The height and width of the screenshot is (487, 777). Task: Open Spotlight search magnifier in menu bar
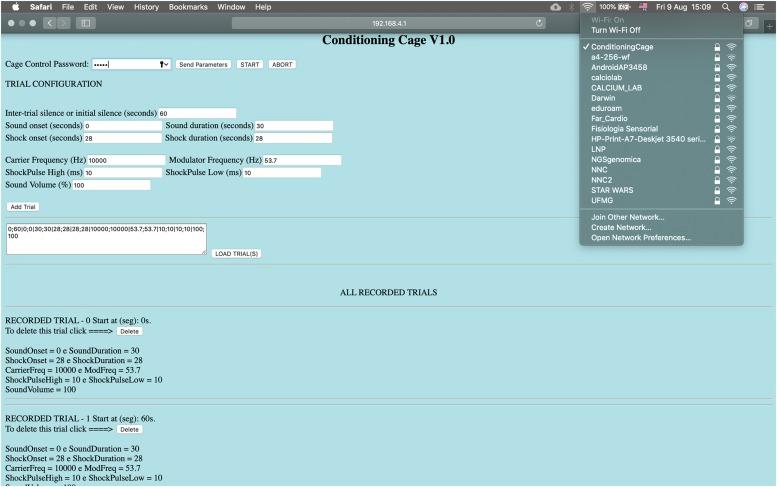tap(725, 7)
